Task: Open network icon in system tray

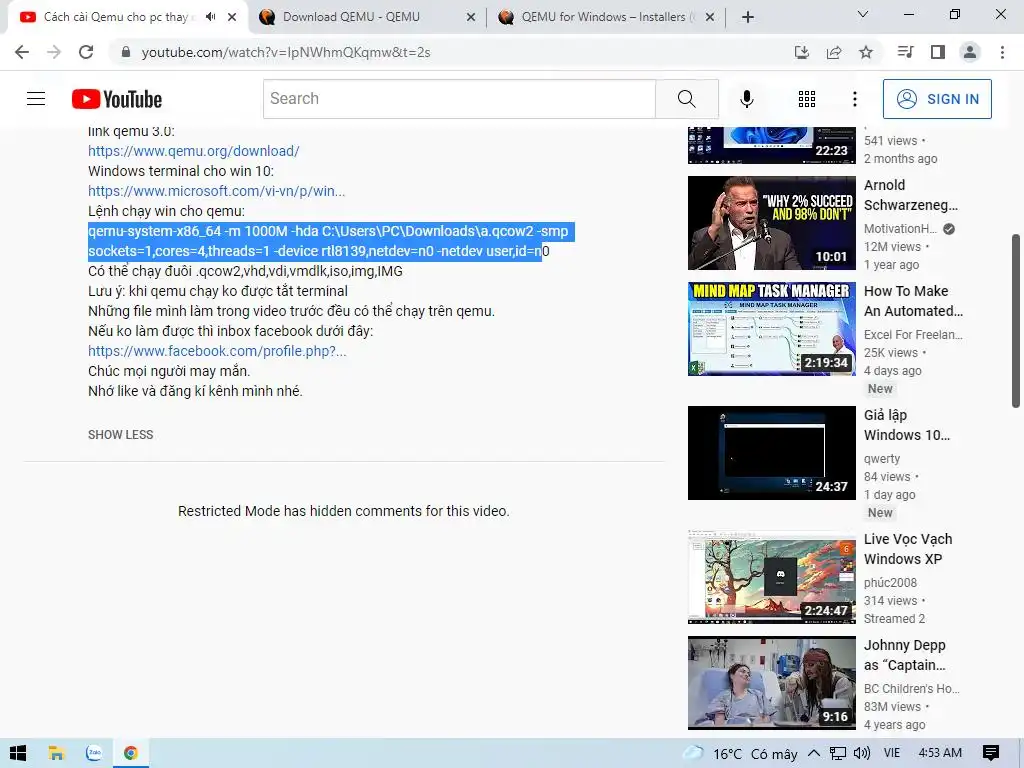Action: point(838,753)
